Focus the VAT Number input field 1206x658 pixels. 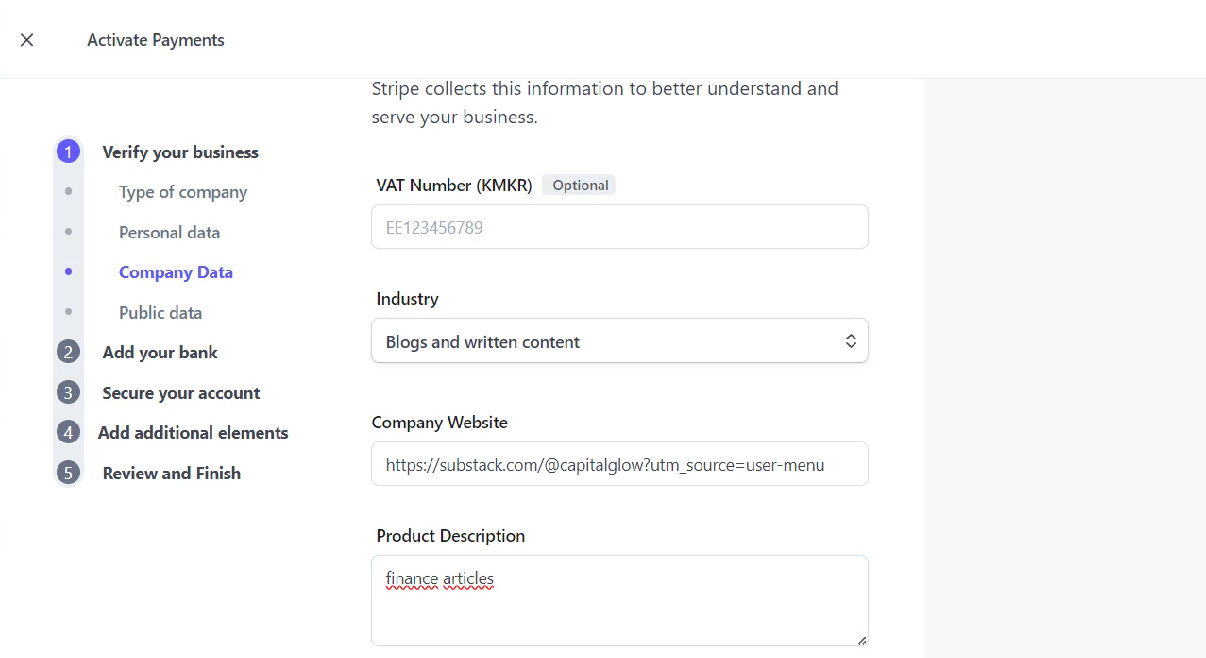619,227
